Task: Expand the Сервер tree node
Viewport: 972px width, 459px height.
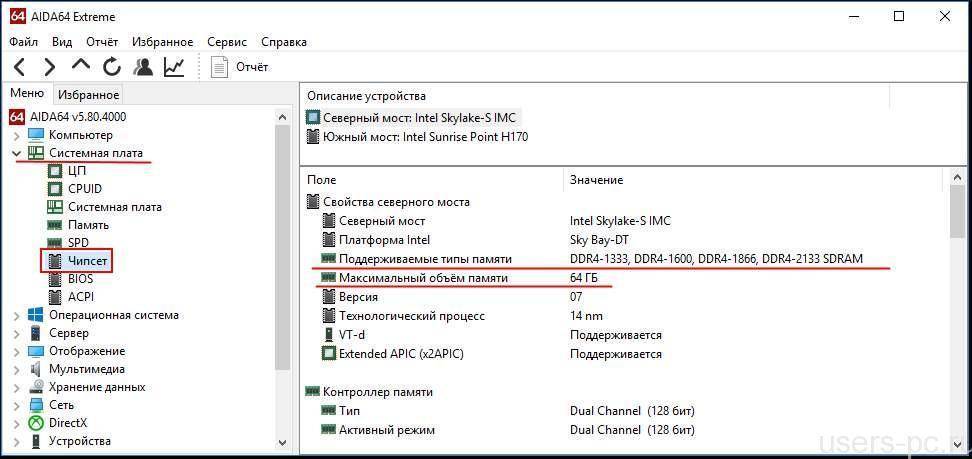Action: (x=16, y=333)
